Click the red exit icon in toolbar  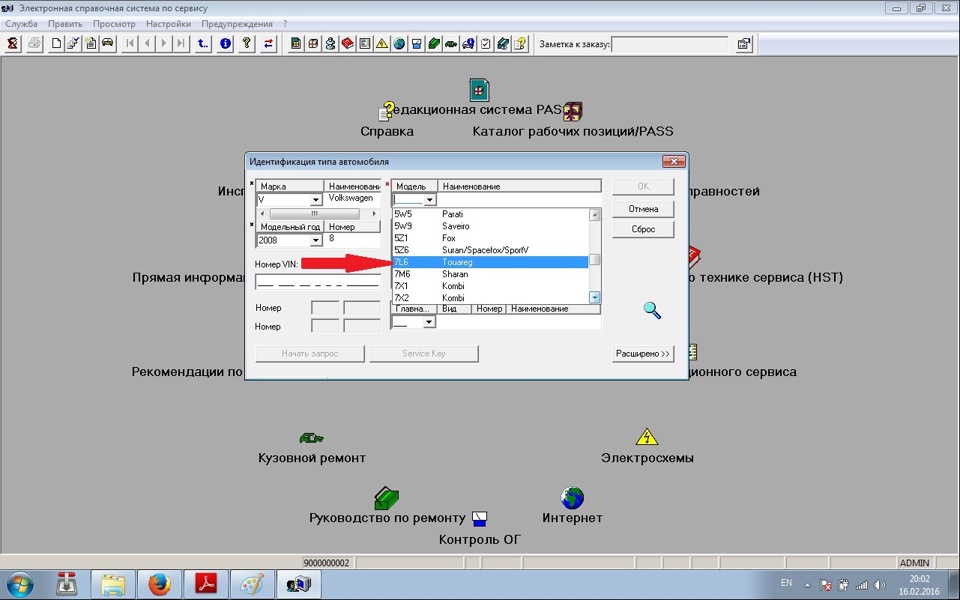click(x=13, y=43)
